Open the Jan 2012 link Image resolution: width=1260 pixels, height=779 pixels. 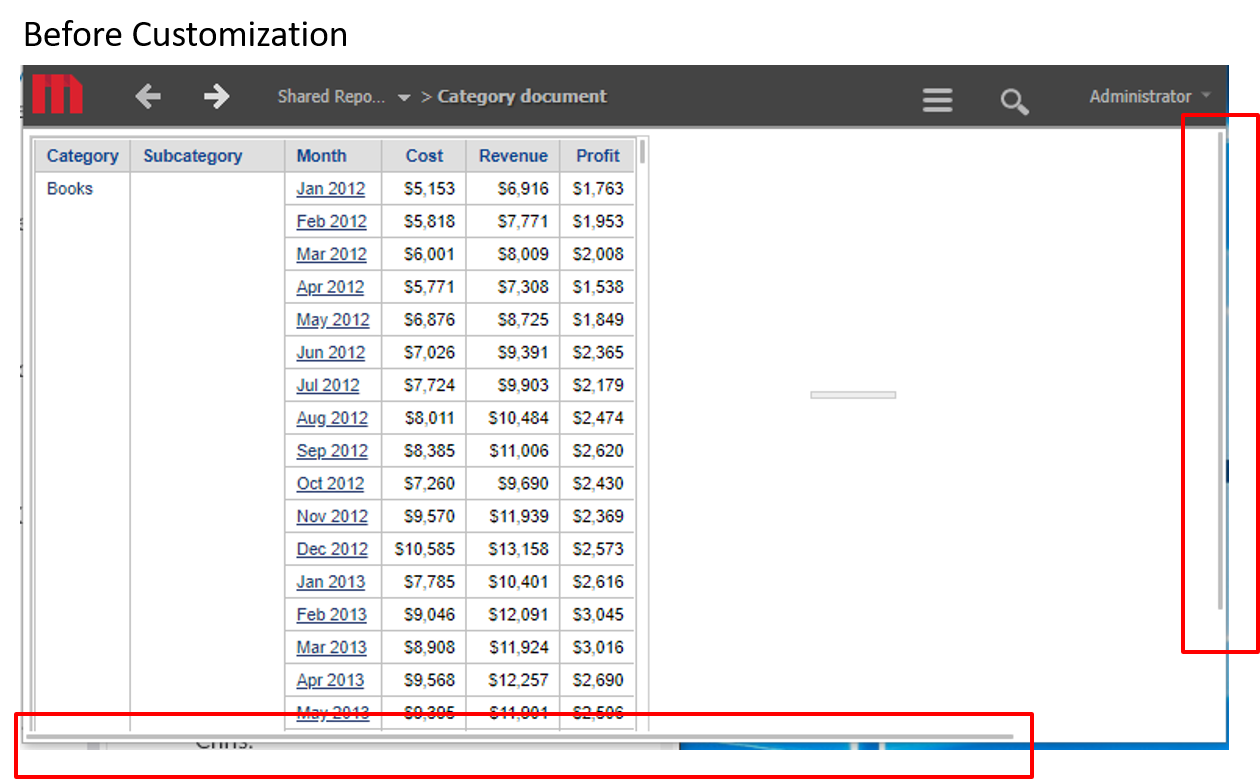click(x=331, y=188)
